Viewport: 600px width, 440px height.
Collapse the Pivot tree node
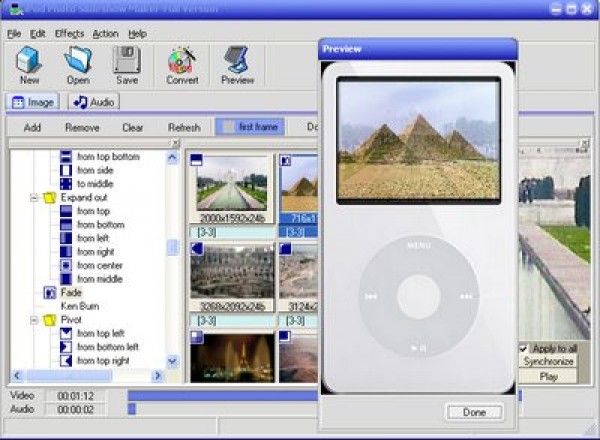[x=34, y=320]
